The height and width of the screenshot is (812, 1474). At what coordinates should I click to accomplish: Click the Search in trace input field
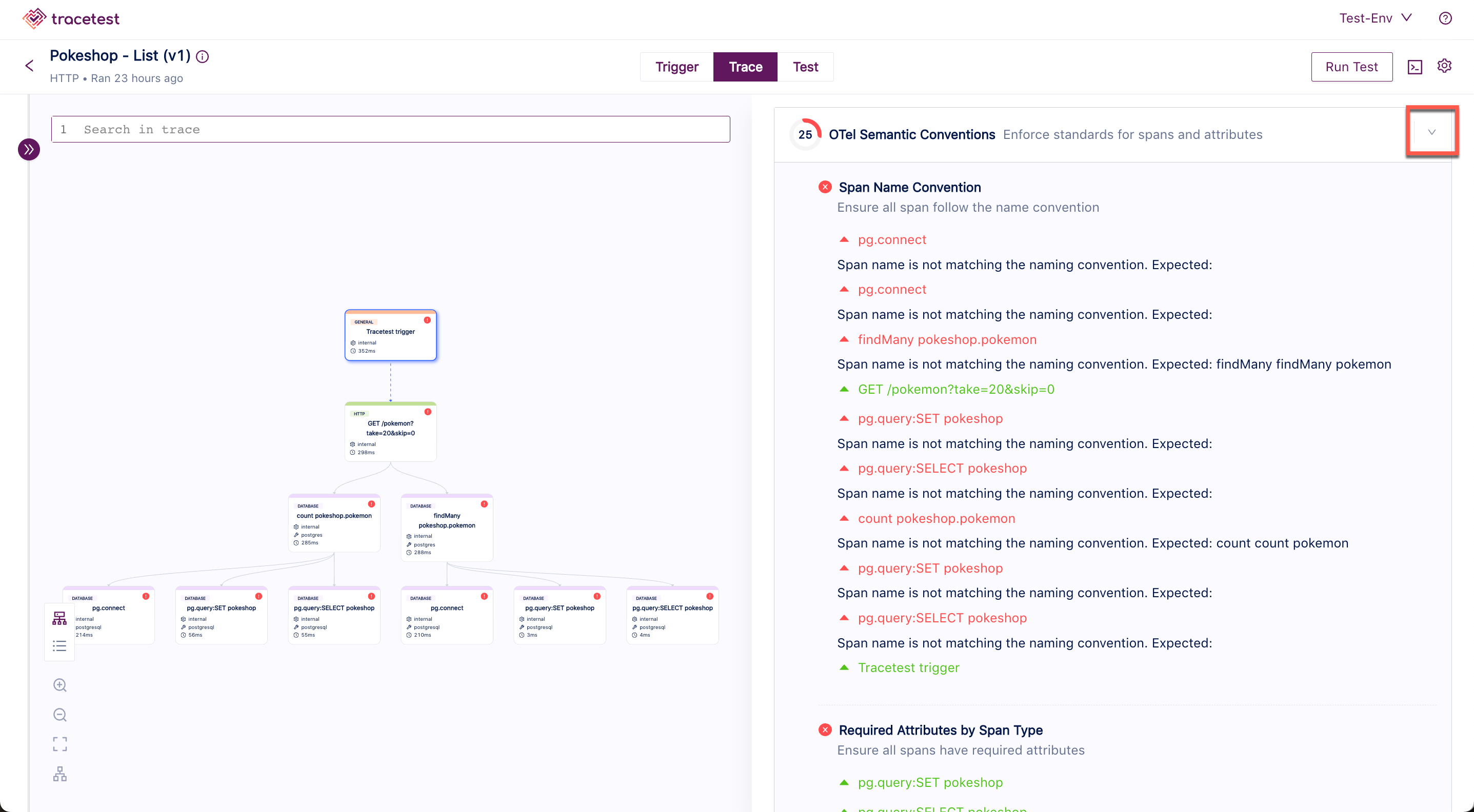point(391,129)
